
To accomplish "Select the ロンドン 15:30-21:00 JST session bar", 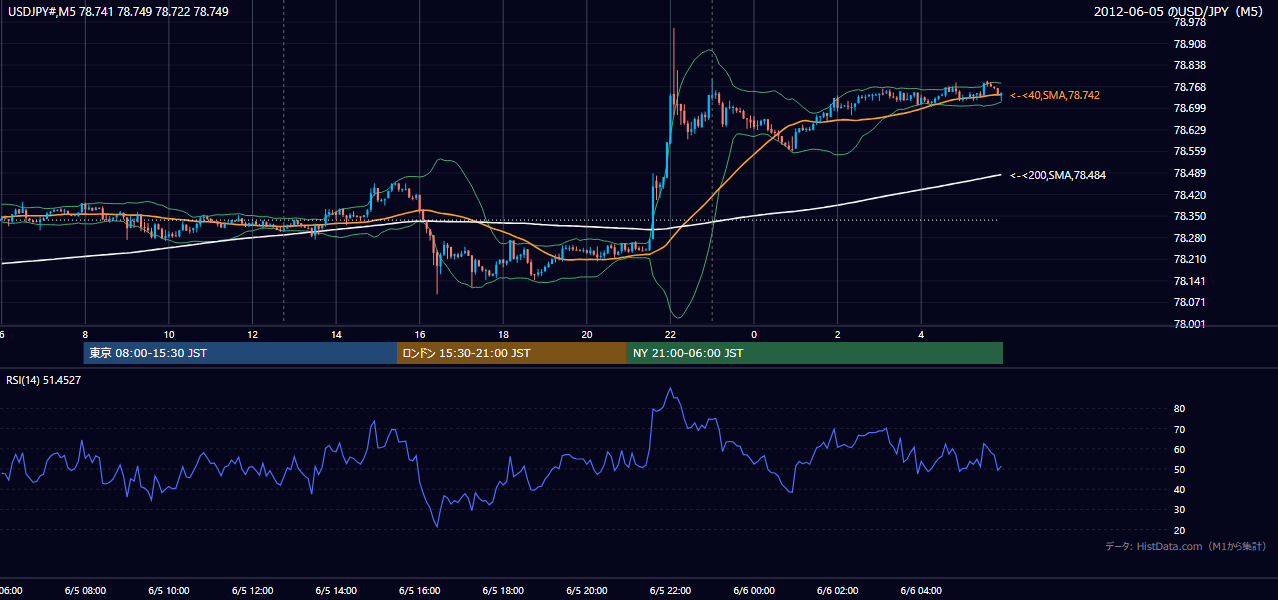I will pos(512,353).
